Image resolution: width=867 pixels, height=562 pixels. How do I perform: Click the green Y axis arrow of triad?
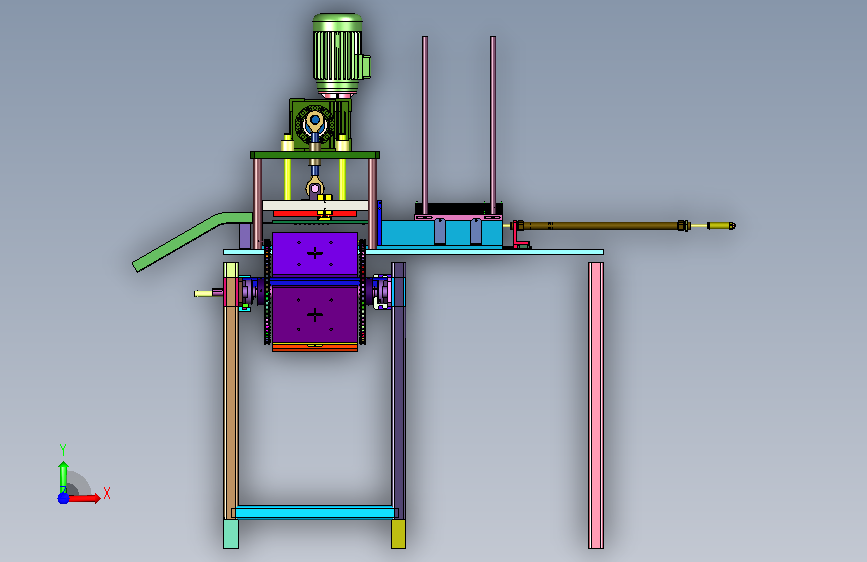click(x=63, y=477)
